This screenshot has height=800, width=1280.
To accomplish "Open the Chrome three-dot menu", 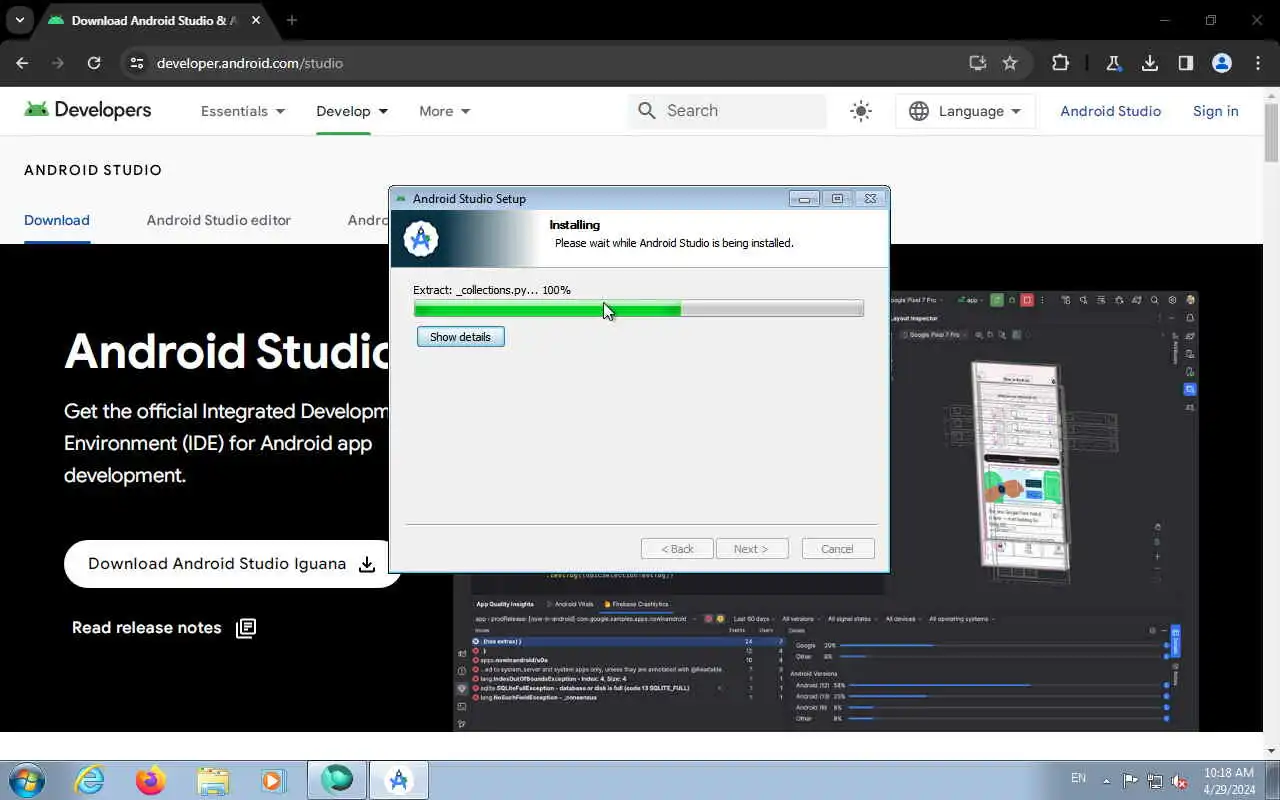I will coord(1258,63).
